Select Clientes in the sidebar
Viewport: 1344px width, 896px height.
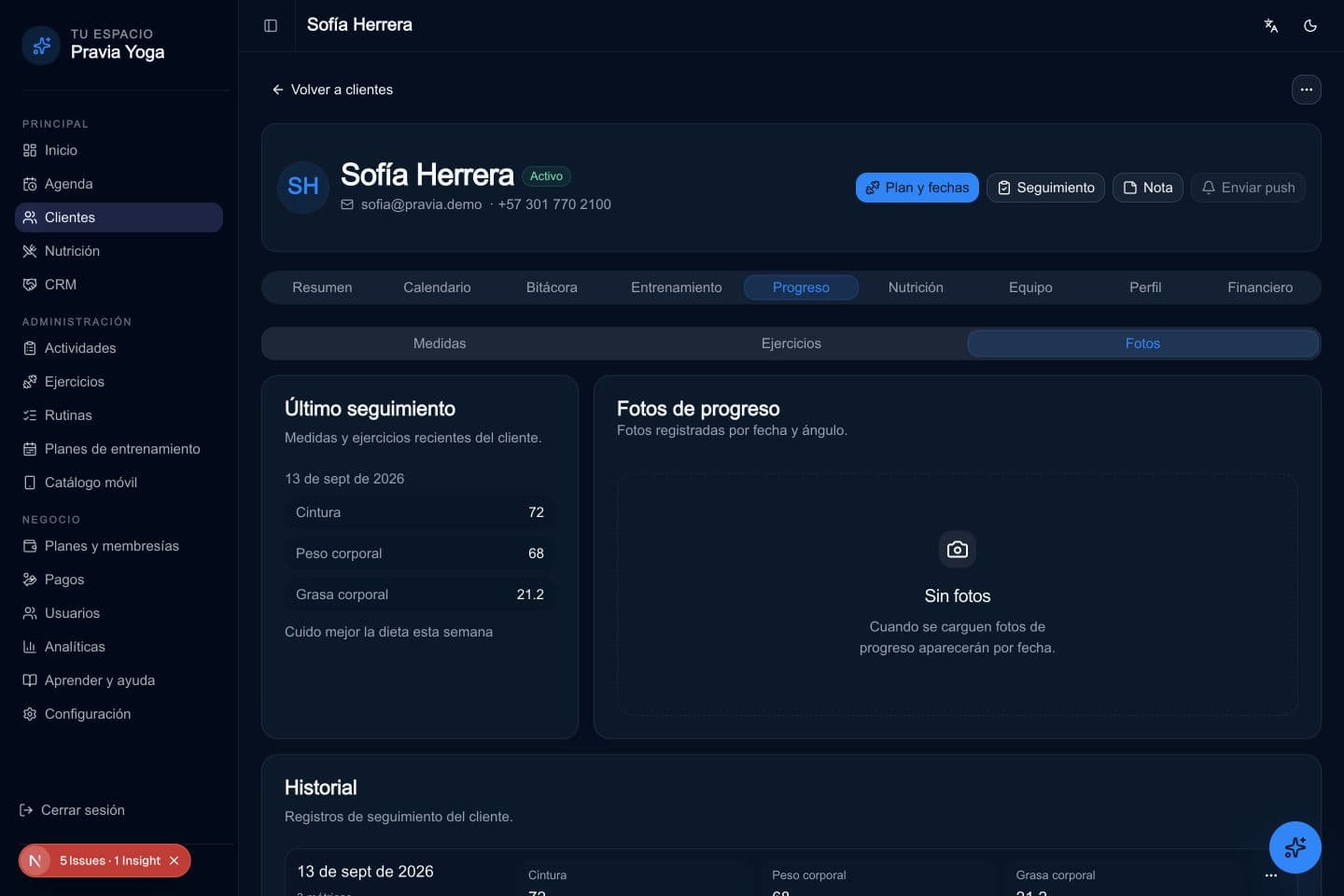click(x=119, y=217)
